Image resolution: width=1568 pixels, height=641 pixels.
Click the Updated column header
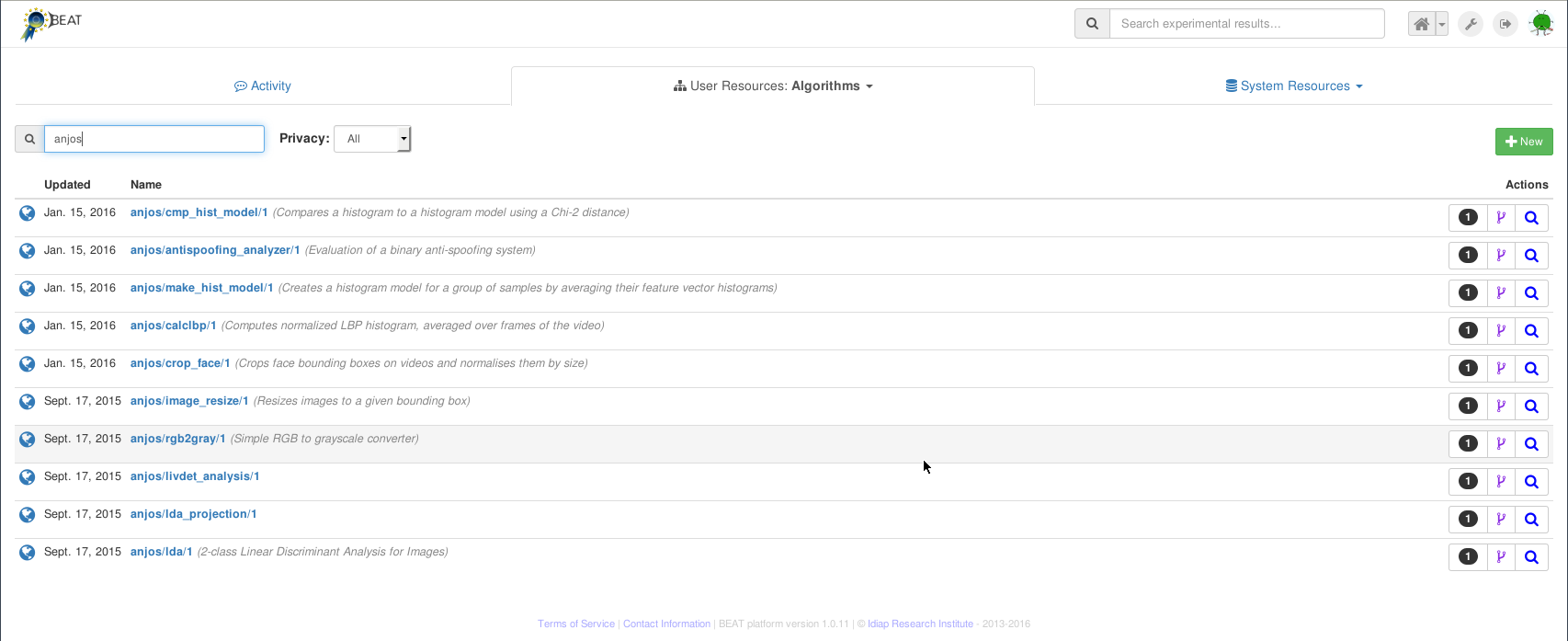[x=67, y=185]
